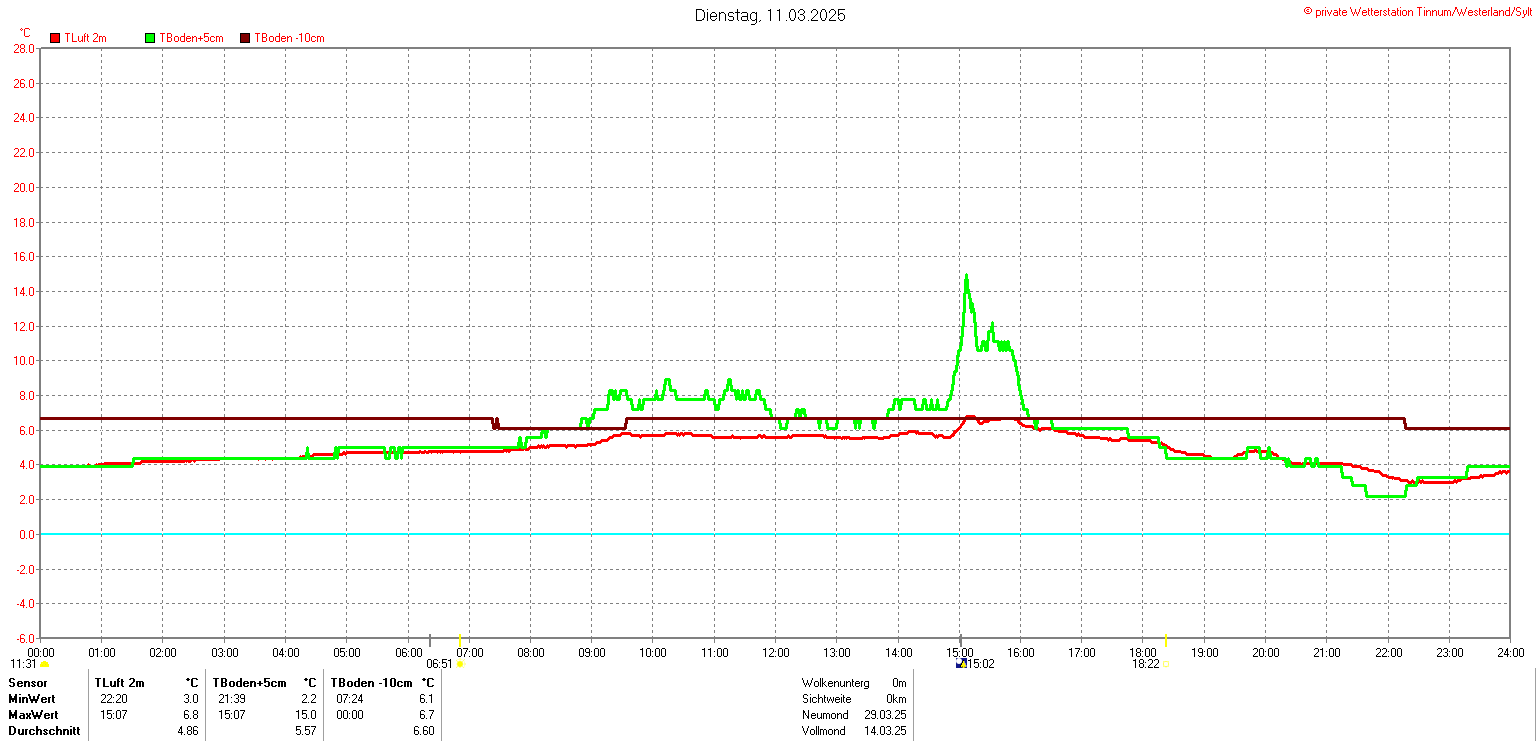Viewport: 1536px width, 741px height.
Task: Click the red TLuft 2m legend square
Action: point(55,38)
